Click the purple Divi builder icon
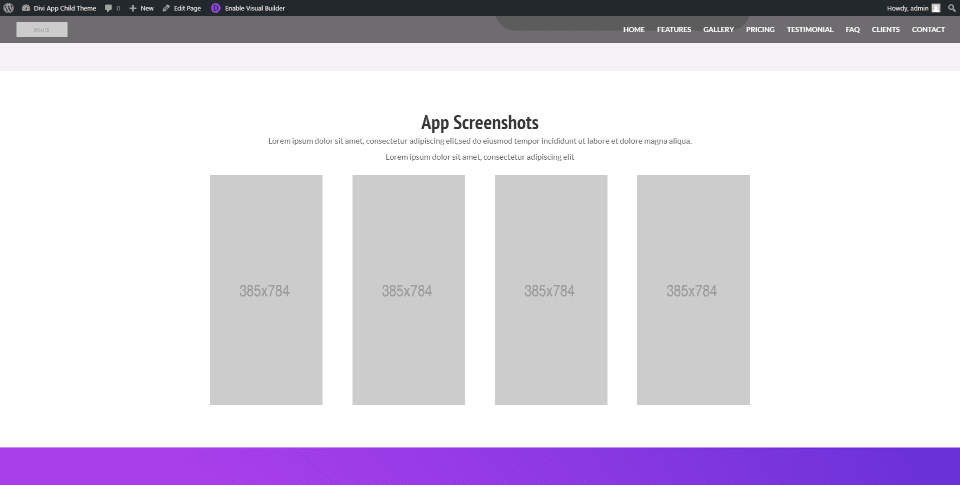This screenshot has width=960, height=485. point(216,8)
